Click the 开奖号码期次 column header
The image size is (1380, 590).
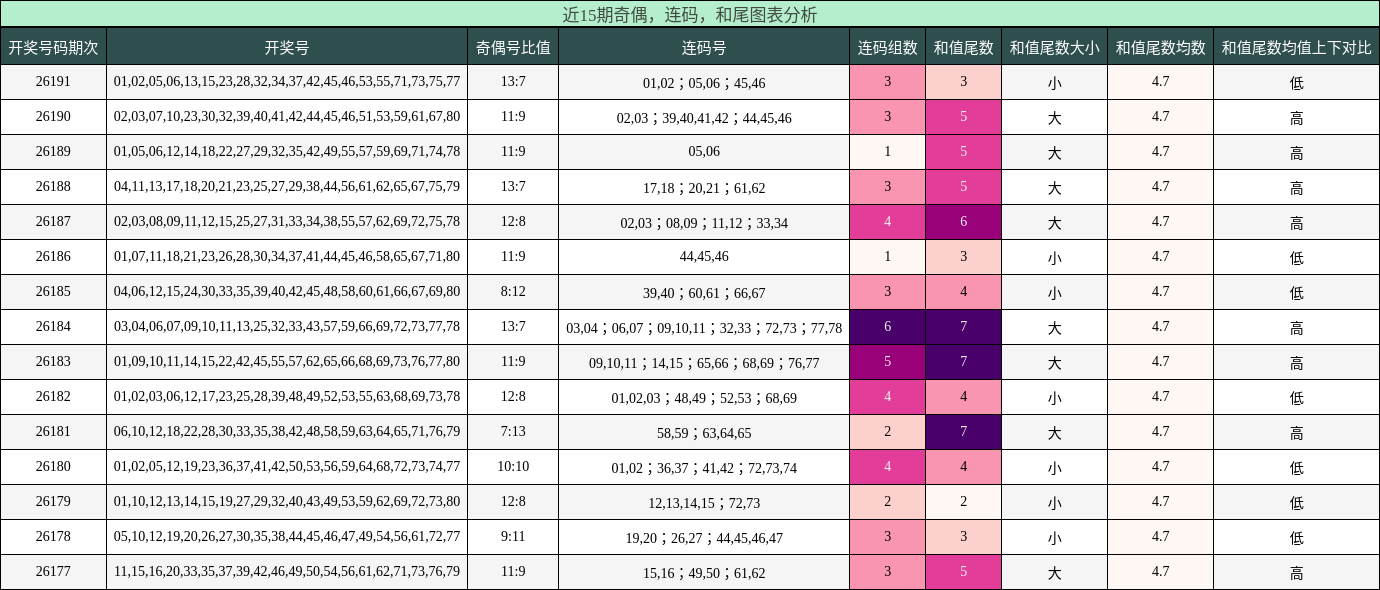(x=53, y=47)
